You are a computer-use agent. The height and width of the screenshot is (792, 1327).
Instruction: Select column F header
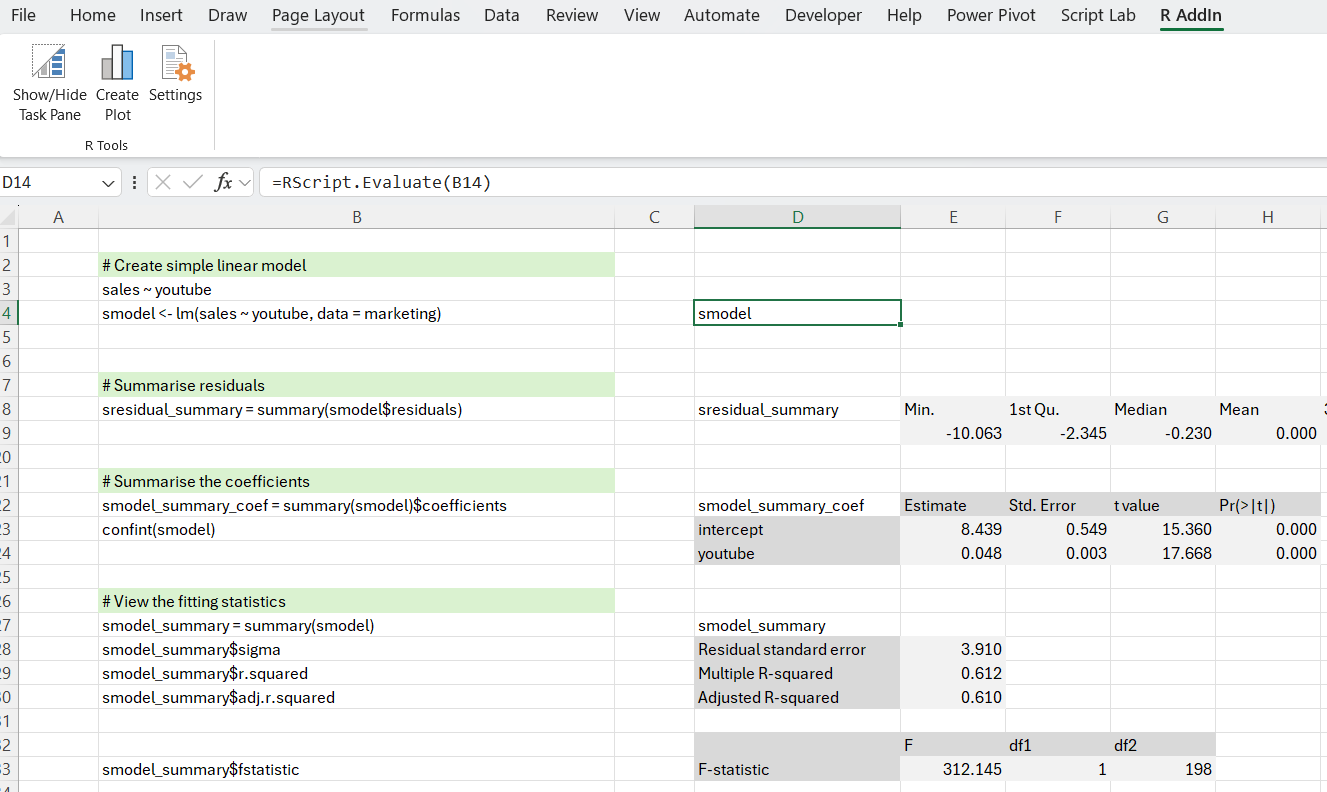click(1058, 217)
